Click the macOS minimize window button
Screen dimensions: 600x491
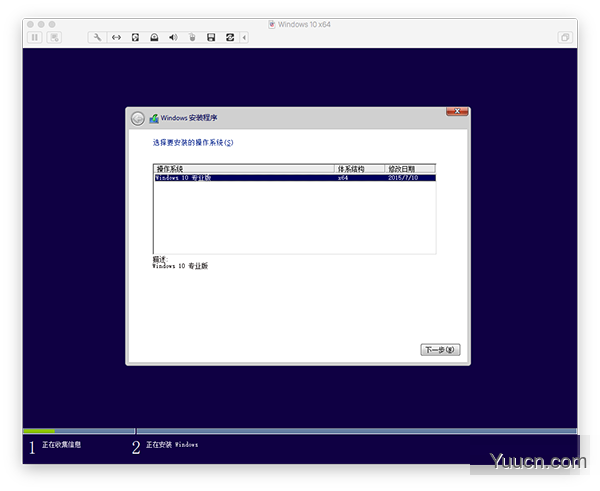[41, 24]
